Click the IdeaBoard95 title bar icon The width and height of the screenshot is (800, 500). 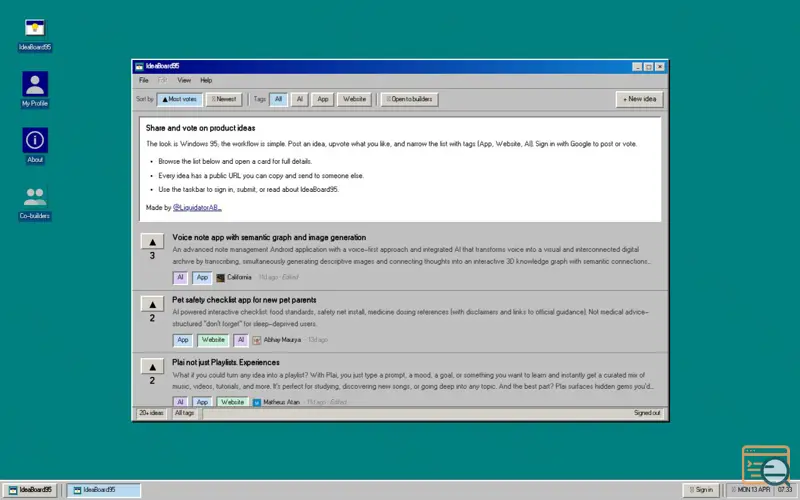click(139, 66)
